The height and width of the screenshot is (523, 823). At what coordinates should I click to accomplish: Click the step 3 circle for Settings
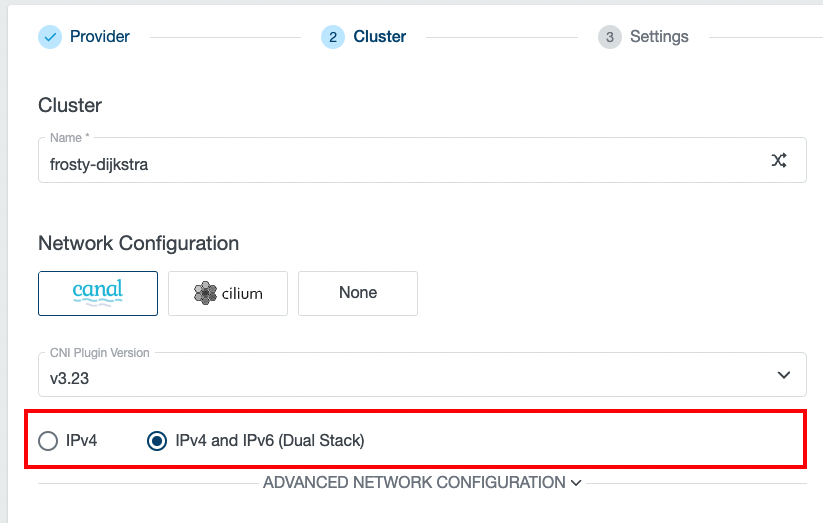[x=609, y=37]
